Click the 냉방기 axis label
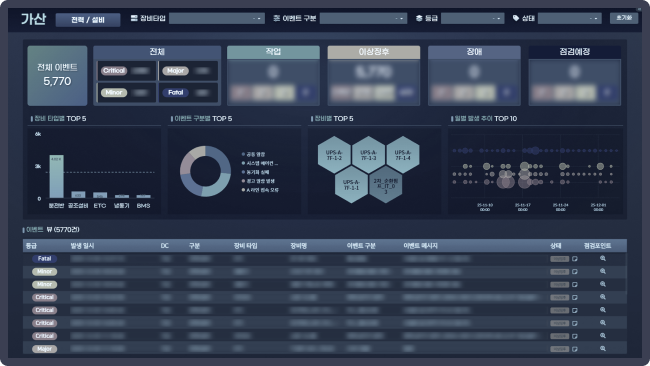 pyautogui.click(x=121, y=206)
